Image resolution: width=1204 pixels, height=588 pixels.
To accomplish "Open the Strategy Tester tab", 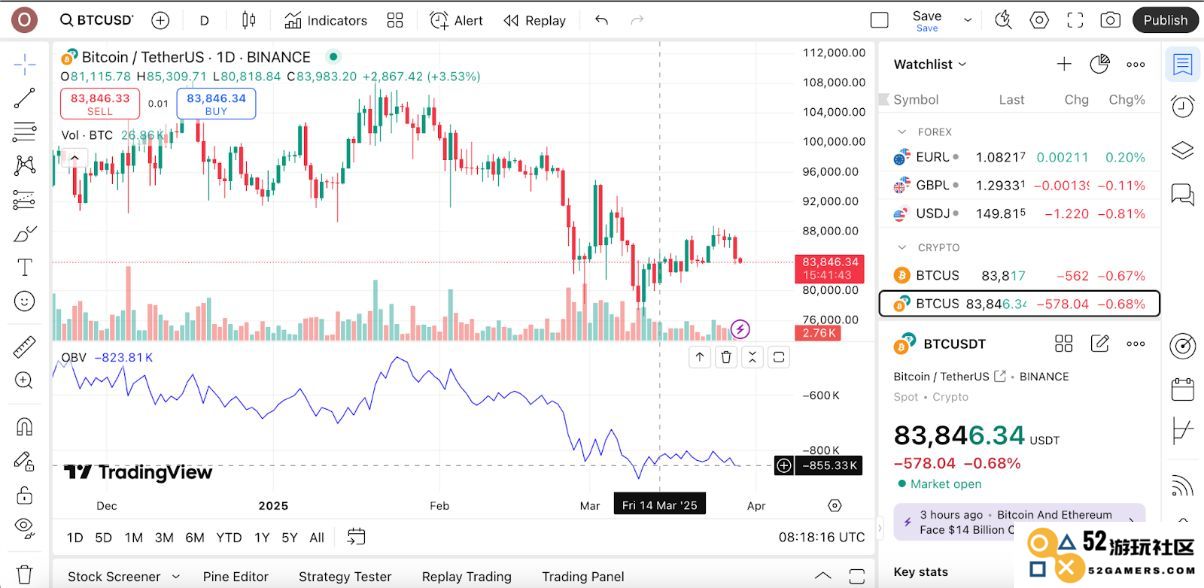I will pyautogui.click(x=345, y=576).
